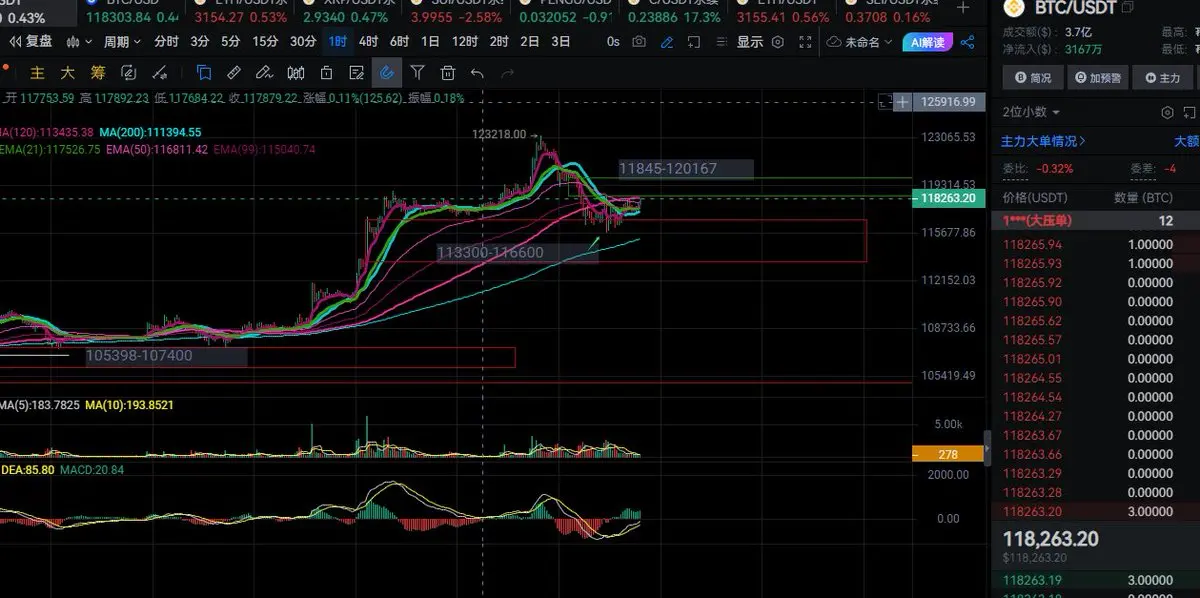Open the drawings filter funnel icon

click(417, 72)
